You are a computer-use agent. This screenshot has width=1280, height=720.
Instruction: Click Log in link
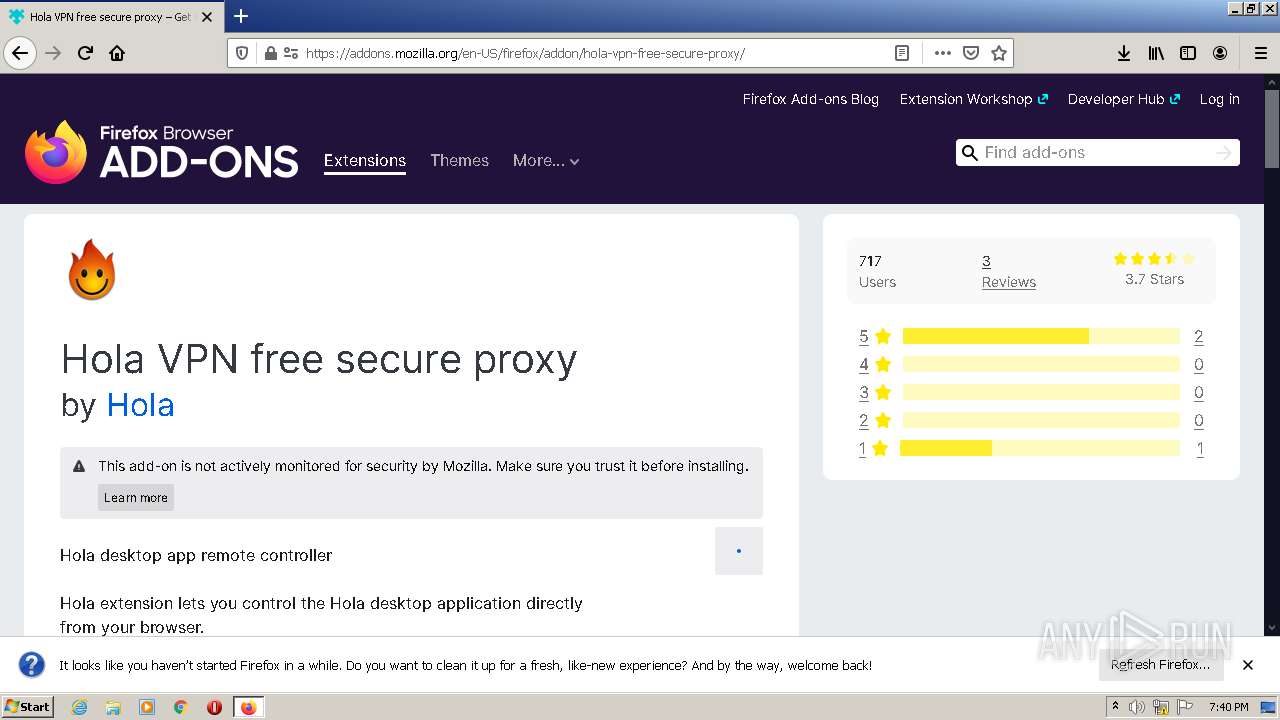pyautogui.click(x=1219, y=99)
